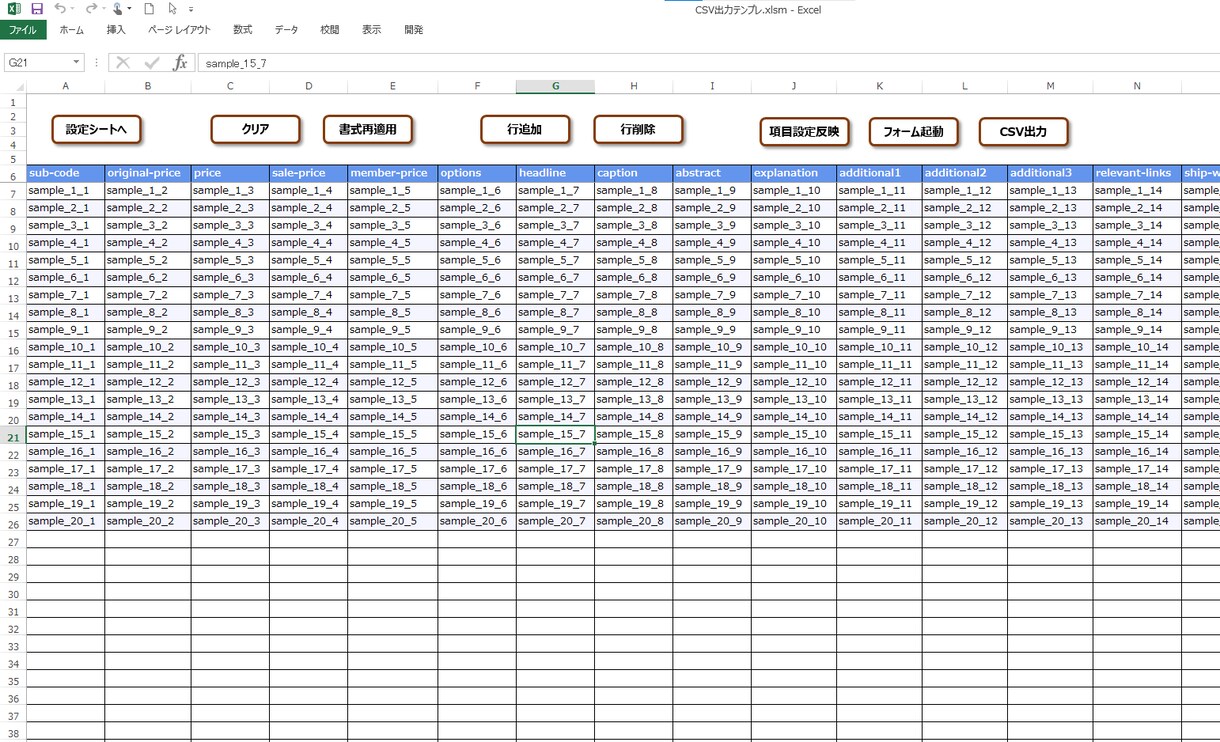This screenshot has width=1220, height=742.
Task: Open the ファイル tab
Action: coord(23,30)
